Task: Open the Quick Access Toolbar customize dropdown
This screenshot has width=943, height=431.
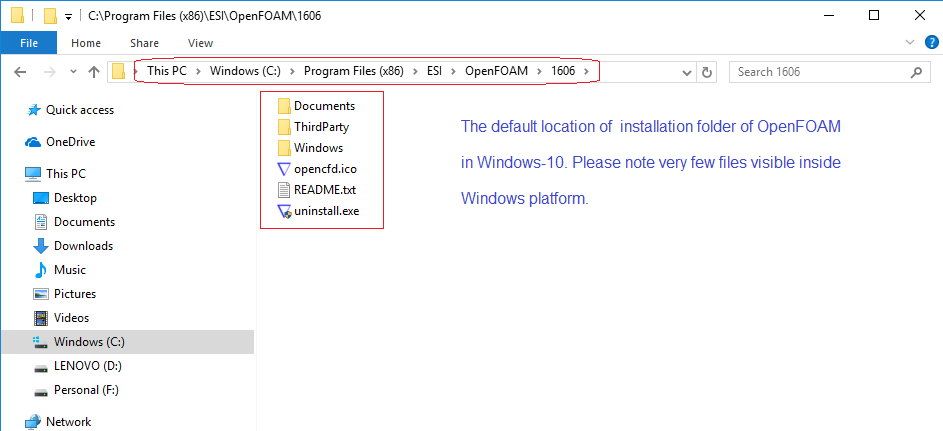Action: [x=68, y=16]
